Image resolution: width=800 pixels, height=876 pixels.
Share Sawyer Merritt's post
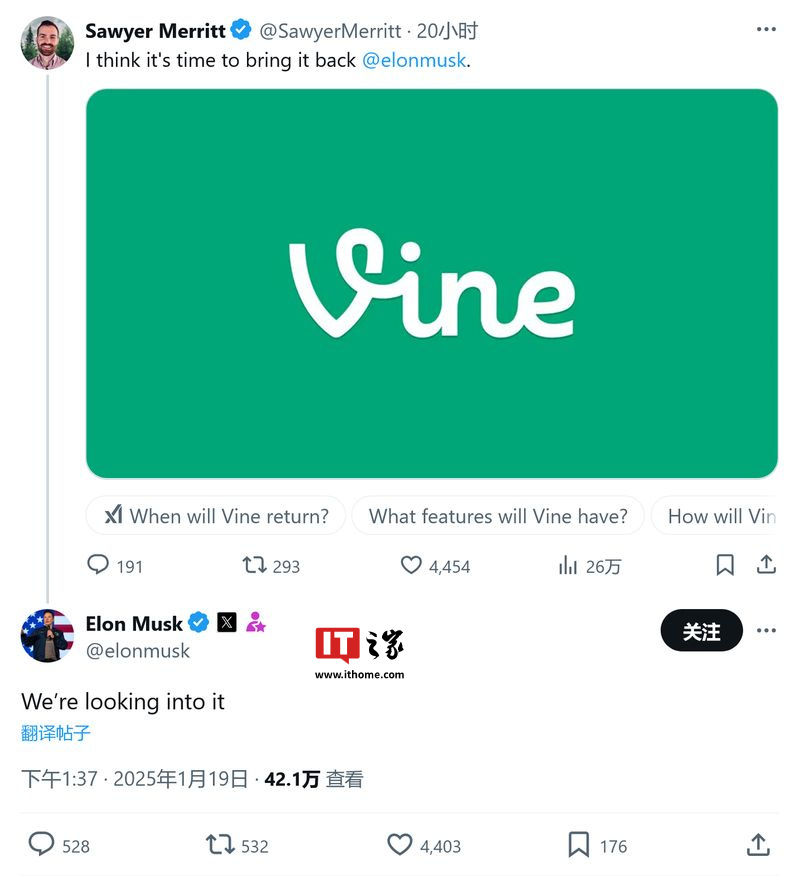point(766,565)
